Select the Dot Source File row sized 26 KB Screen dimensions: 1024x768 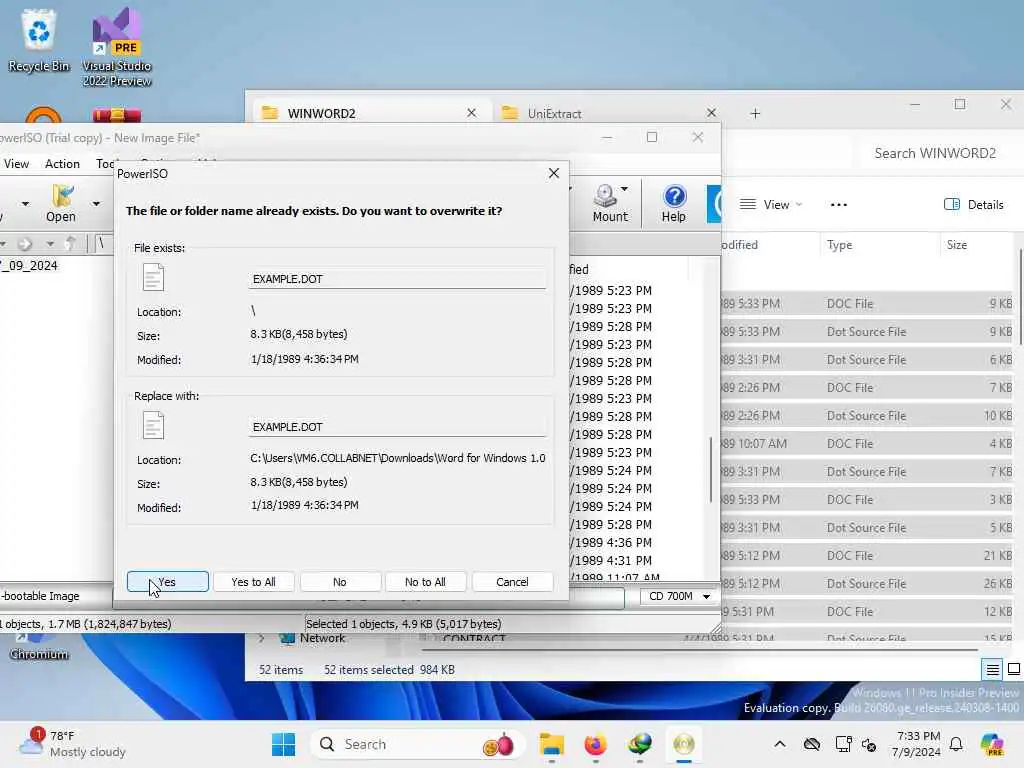tap(867, 584)
